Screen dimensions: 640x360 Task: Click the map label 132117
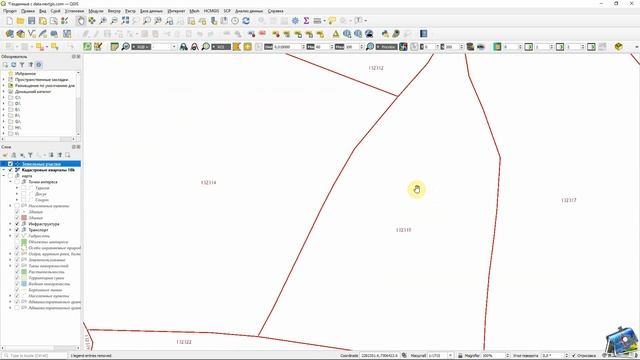pos(569,200)
